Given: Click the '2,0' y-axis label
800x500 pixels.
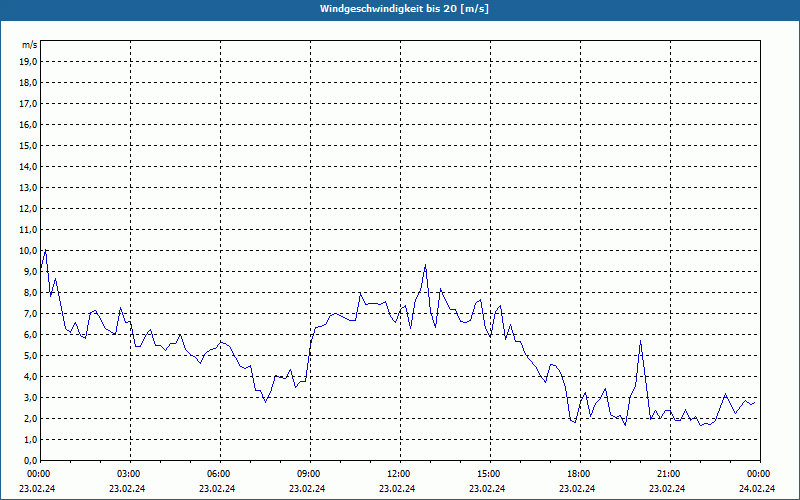Looking at the screenshot, I should pos(30,418).
